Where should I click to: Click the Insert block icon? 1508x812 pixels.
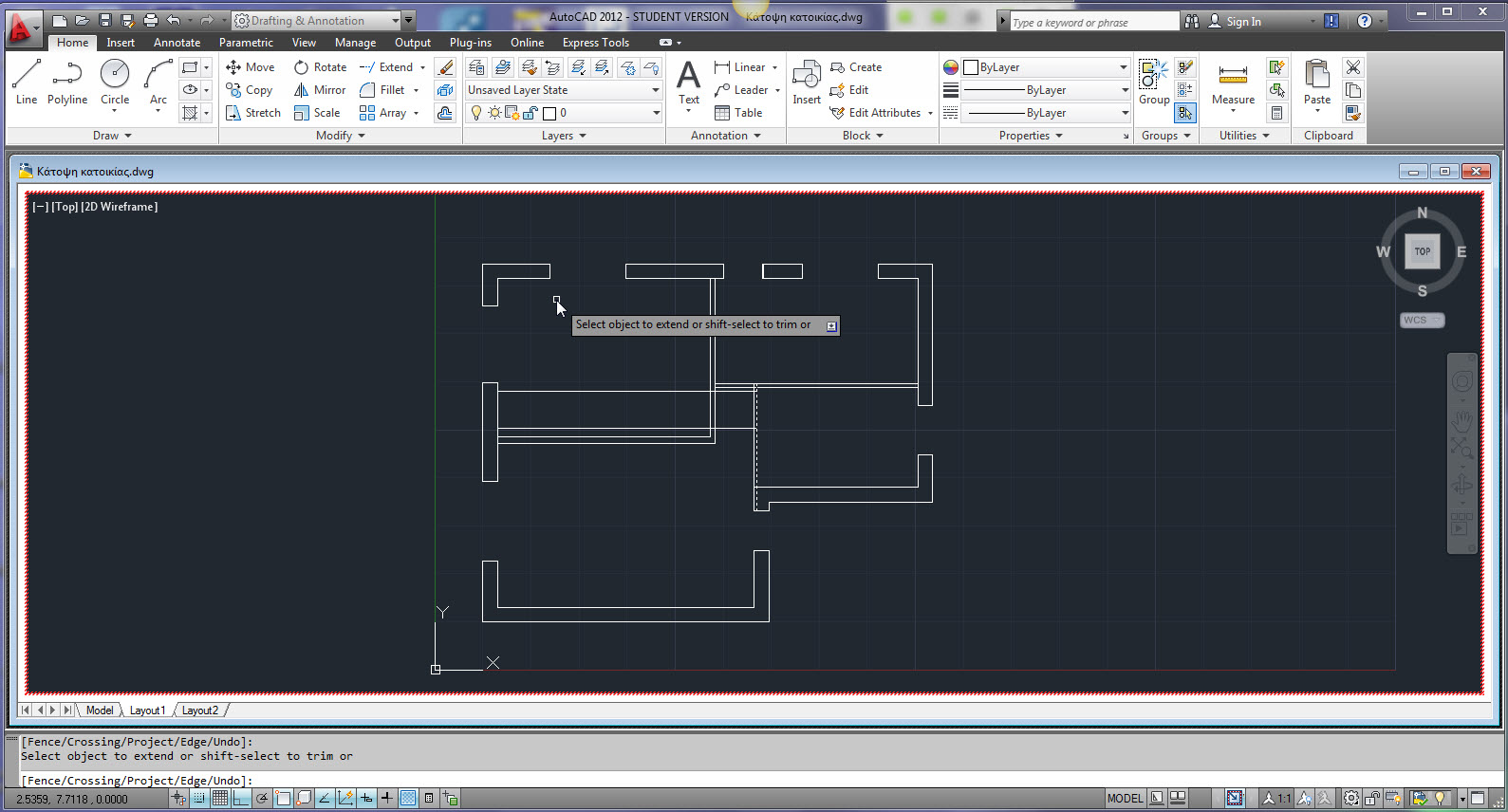[x=807, y=82]
